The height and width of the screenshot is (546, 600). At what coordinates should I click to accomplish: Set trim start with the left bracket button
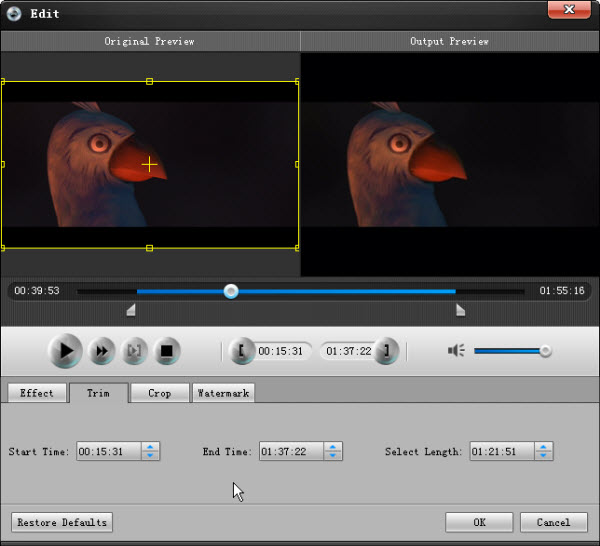coord(241,351)
